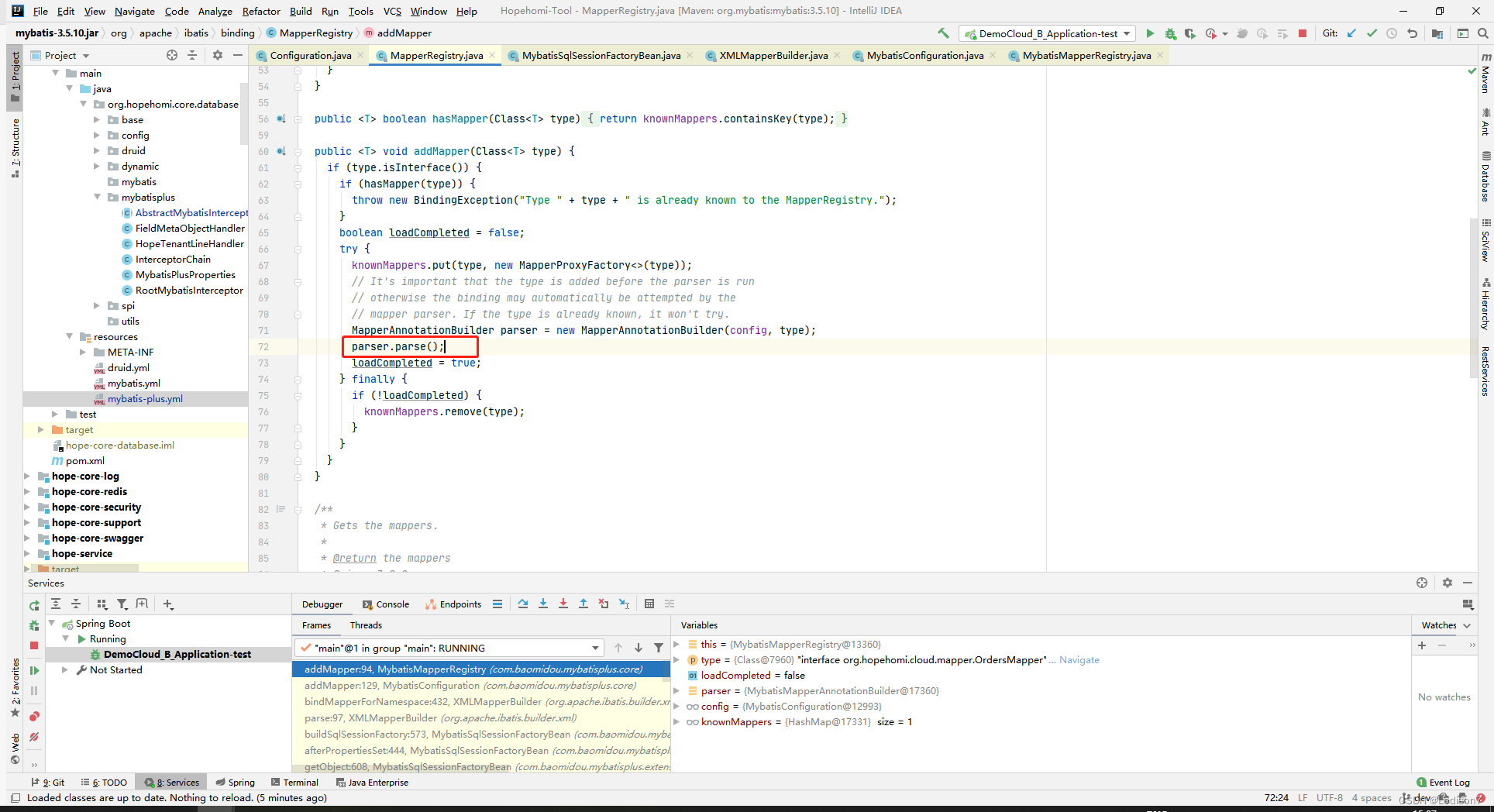This screenshot has width=1494, height=812.
Task: Switch to Configuration.java editor tab
Action: (x=310, y=55)
